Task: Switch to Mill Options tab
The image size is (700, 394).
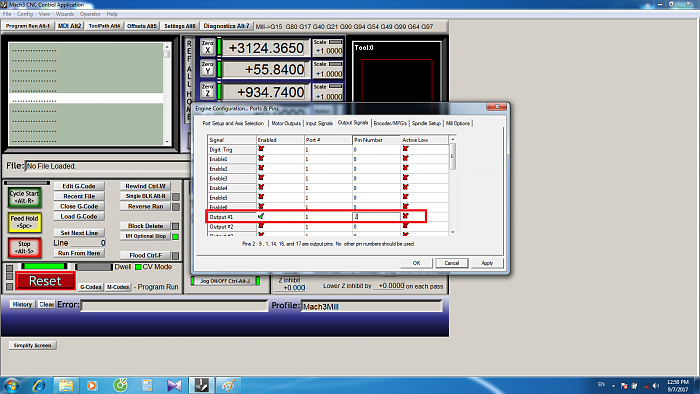Action: (x=458, y=123)
